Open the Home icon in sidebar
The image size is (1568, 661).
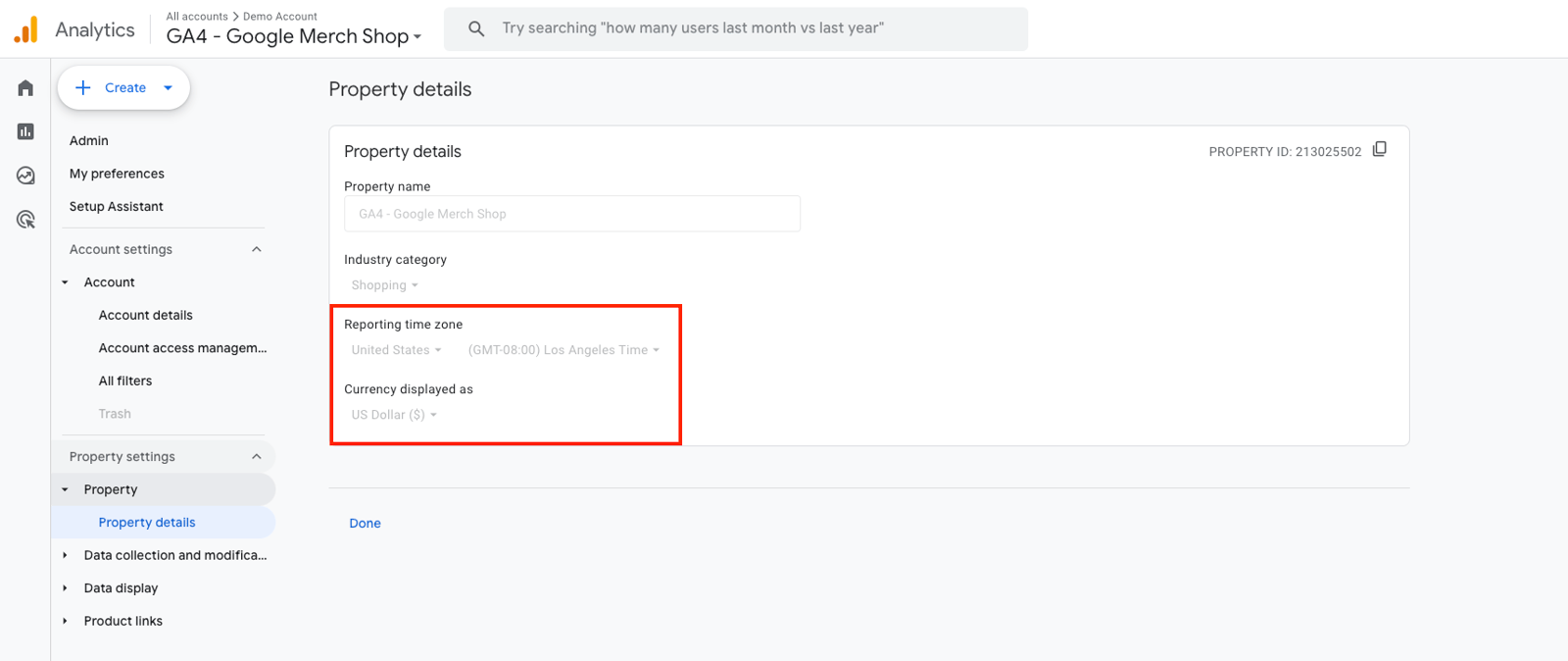coord(25,88)
